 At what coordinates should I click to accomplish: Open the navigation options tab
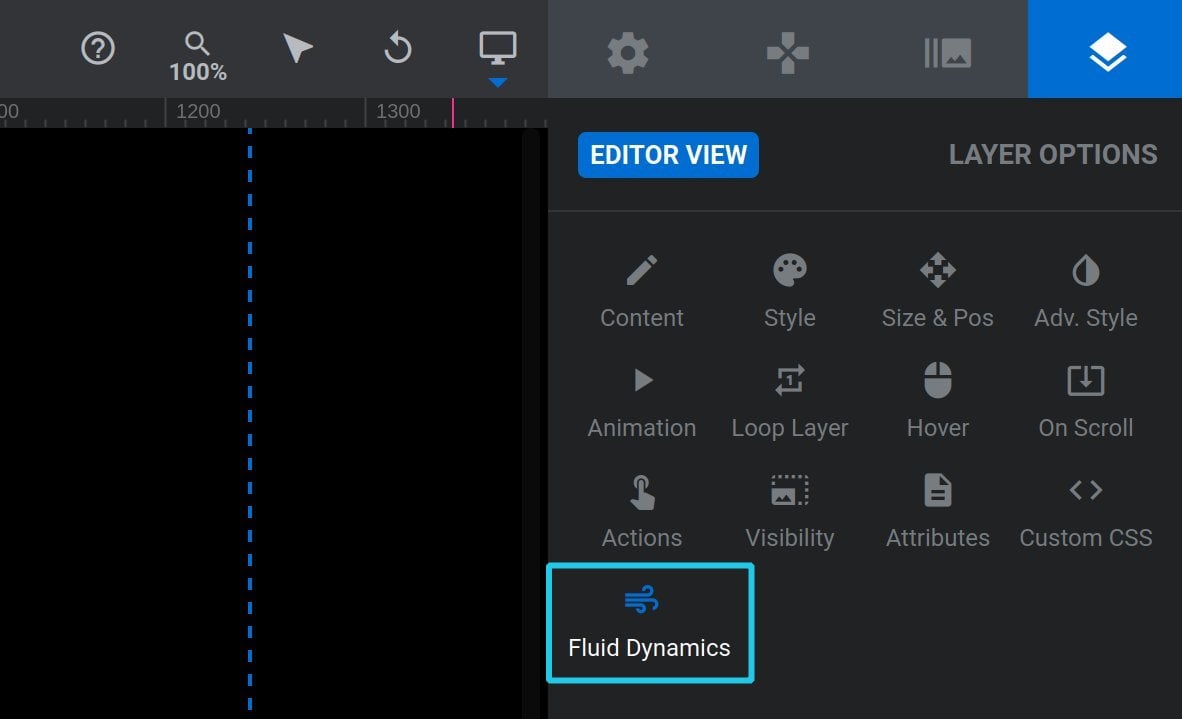788,53
